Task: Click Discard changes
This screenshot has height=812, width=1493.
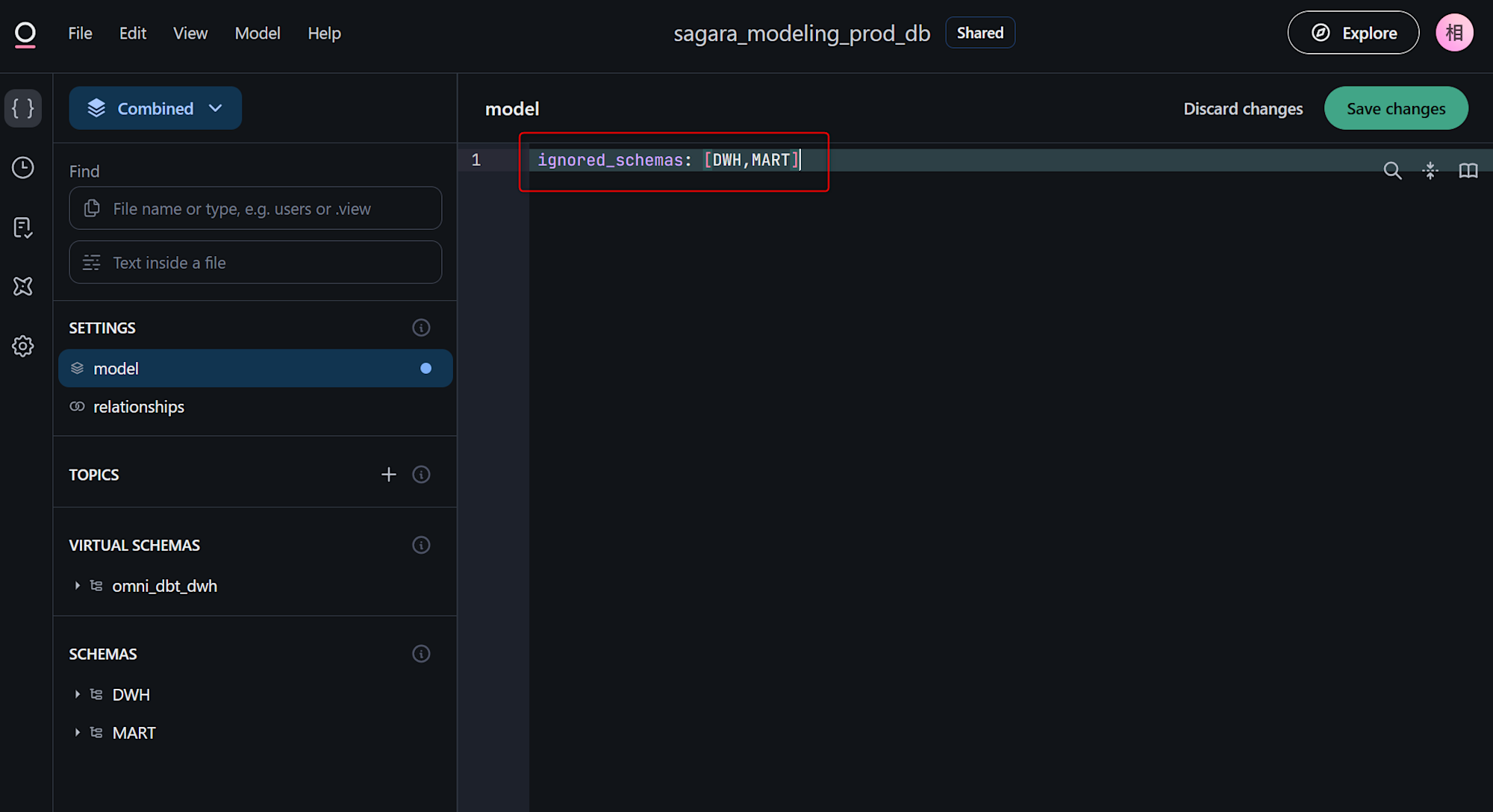Action: (x=1243, y=109)
